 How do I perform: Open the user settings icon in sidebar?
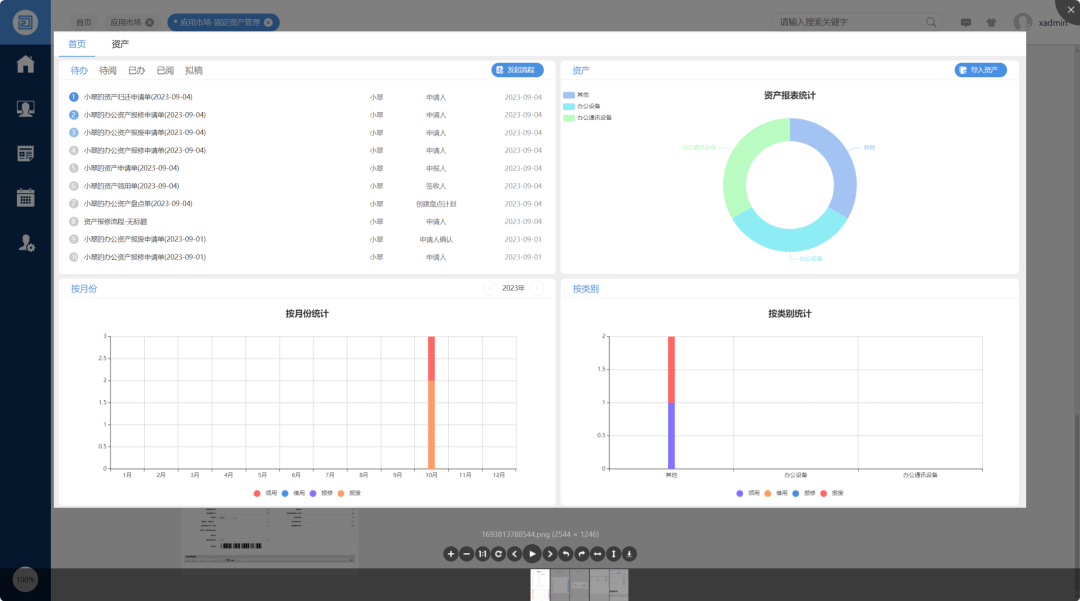pos(25,242)
